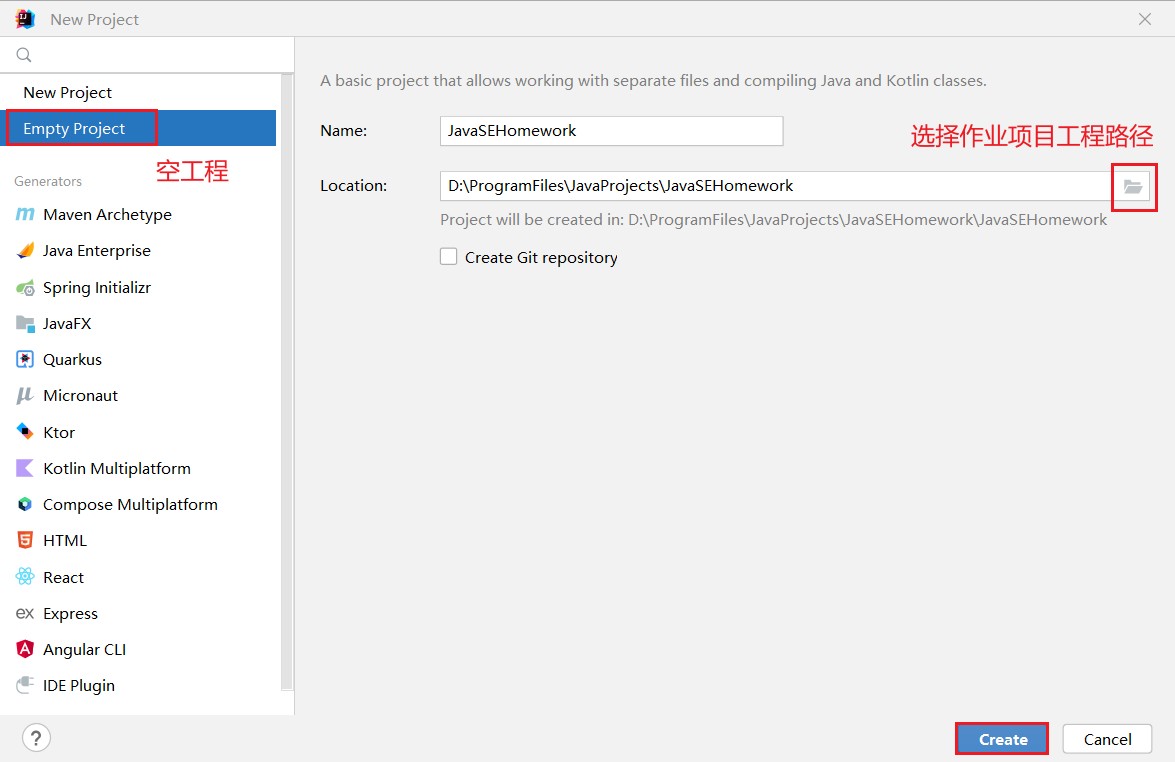This screenshot has width=1175, height=762.
Task: Click the Express icon
Action: pyautogui.click(x=25, y=613)
